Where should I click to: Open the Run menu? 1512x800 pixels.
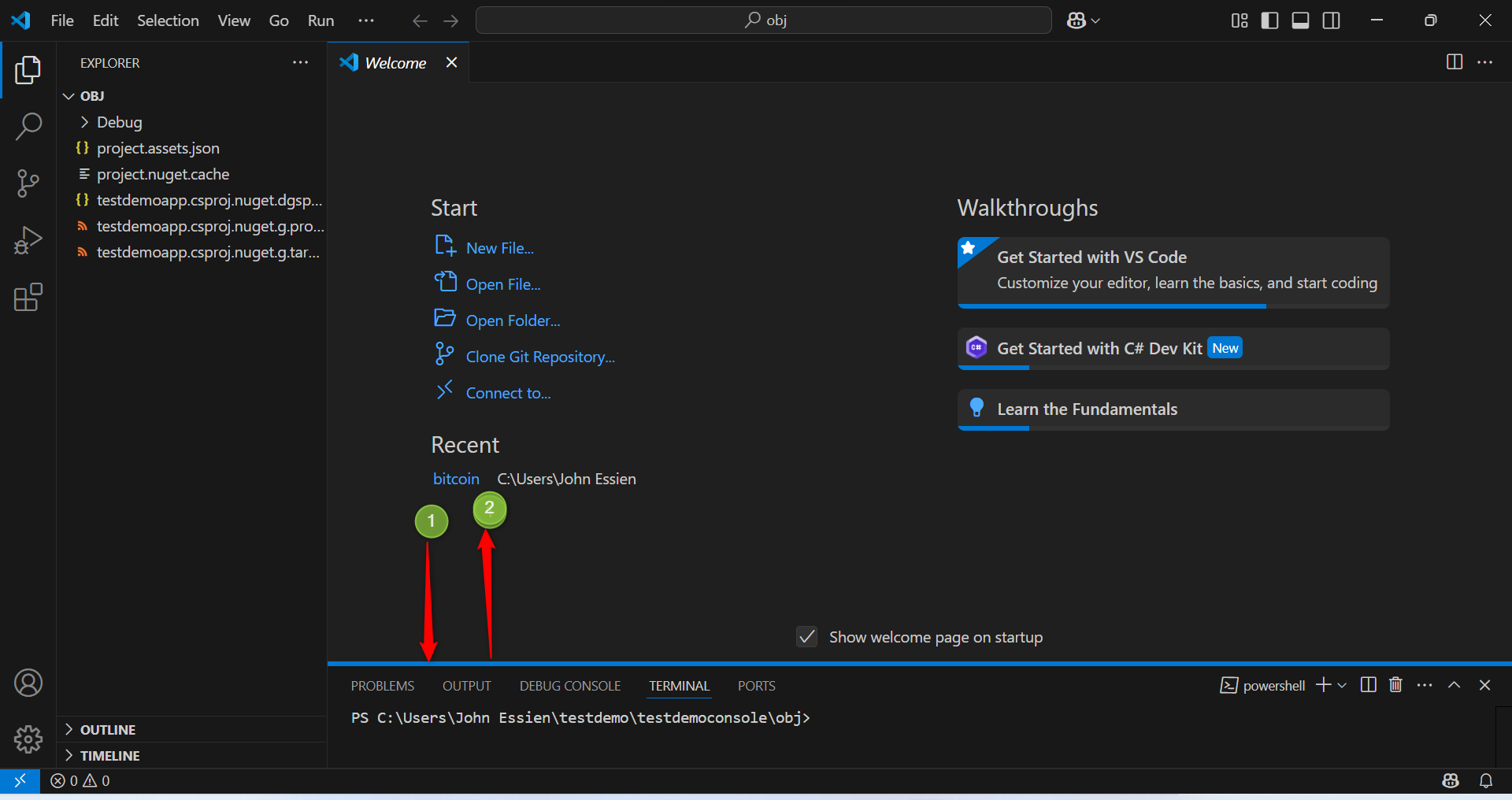coord(321,20)
